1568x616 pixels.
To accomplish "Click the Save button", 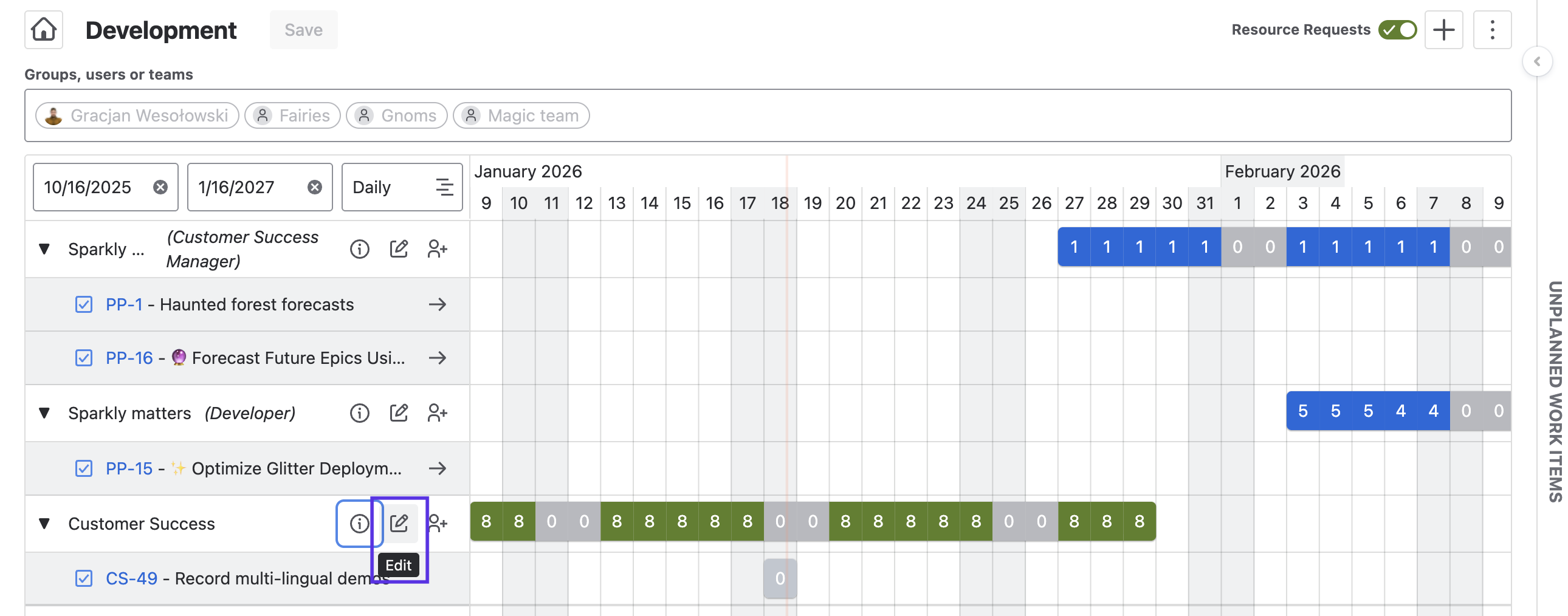I will click(303, 30).
